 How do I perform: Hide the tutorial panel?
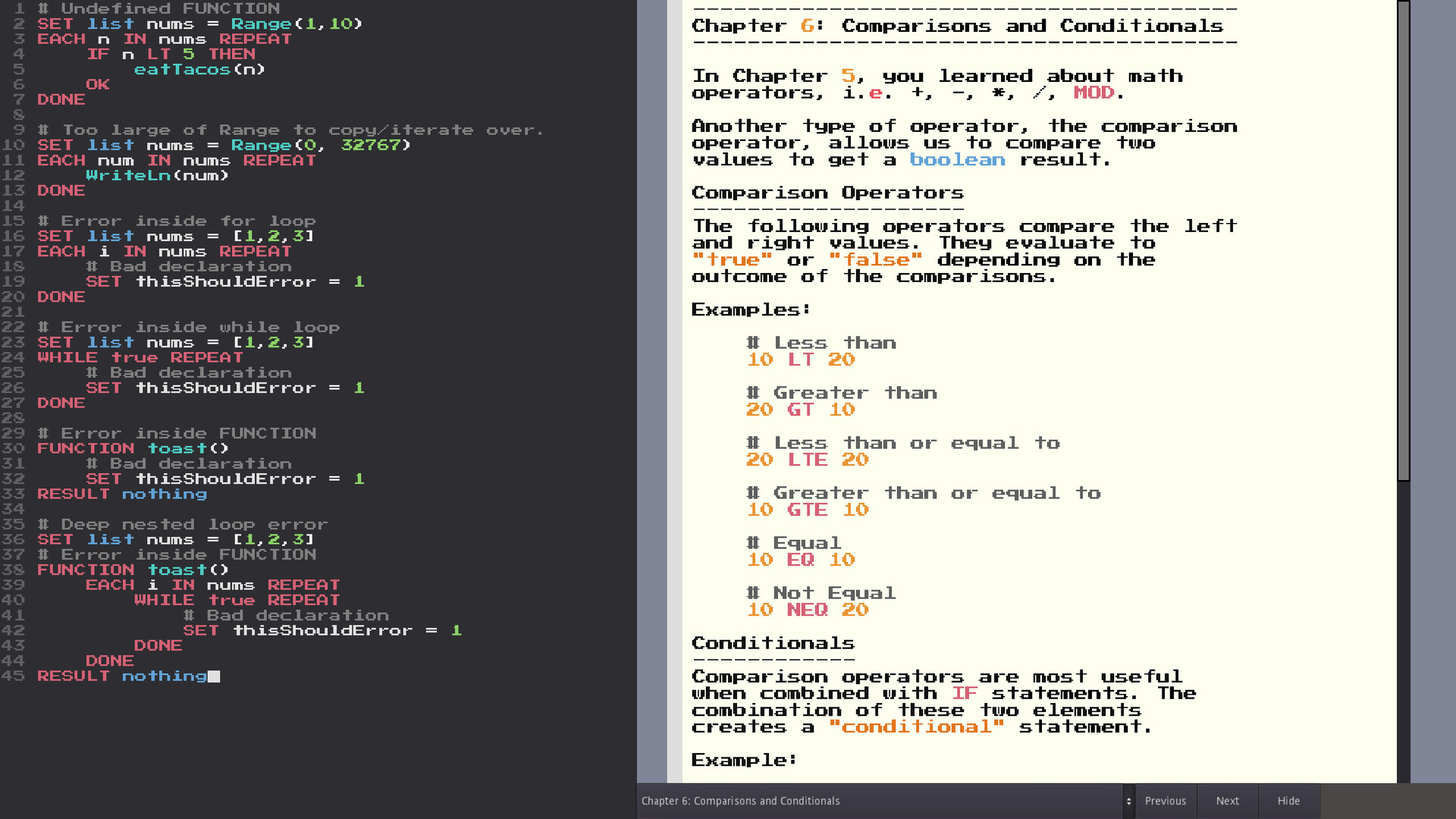pos(1288,801)
